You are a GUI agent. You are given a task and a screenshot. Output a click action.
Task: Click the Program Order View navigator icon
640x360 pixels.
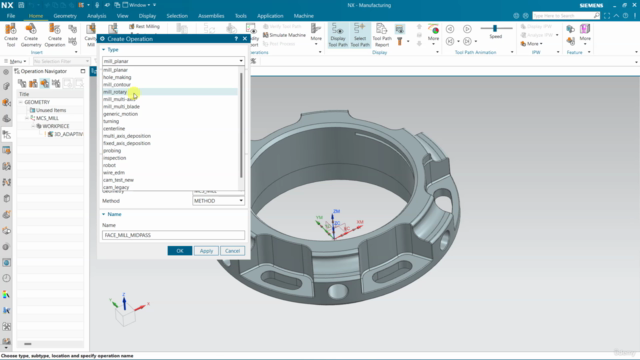(22, 83)
